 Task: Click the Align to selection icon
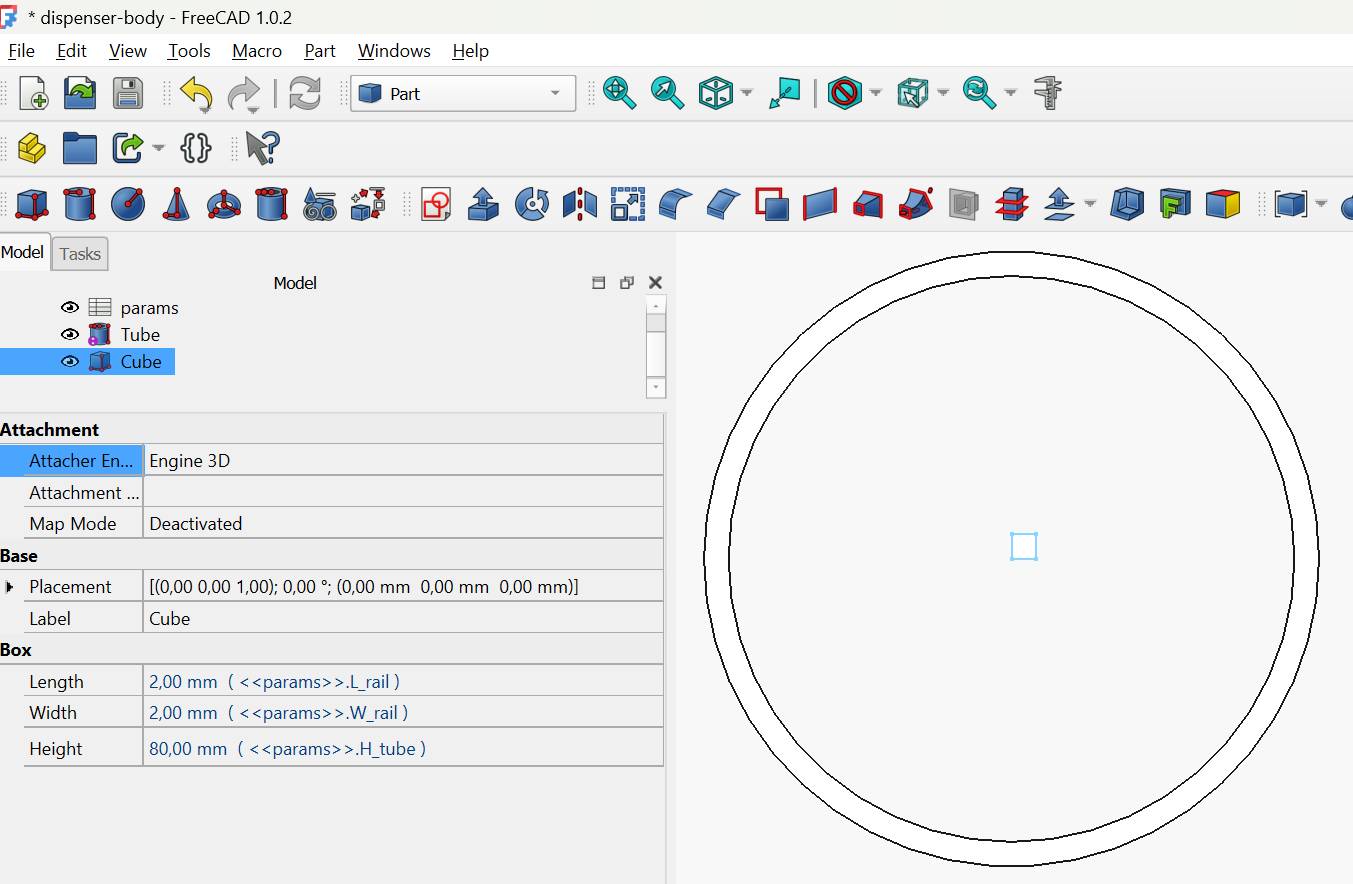point(784,94)
